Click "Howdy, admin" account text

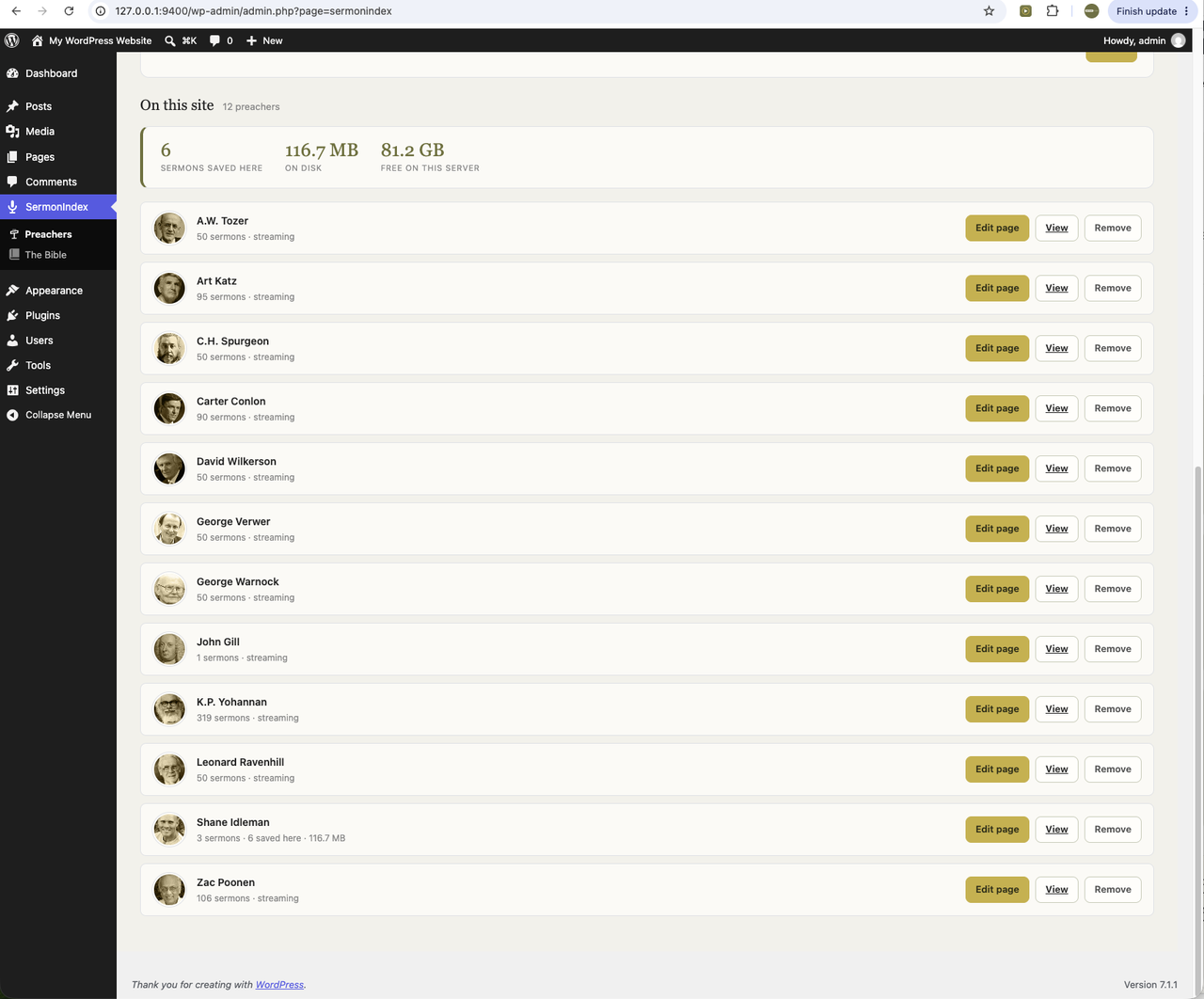tap(1134, 40)
